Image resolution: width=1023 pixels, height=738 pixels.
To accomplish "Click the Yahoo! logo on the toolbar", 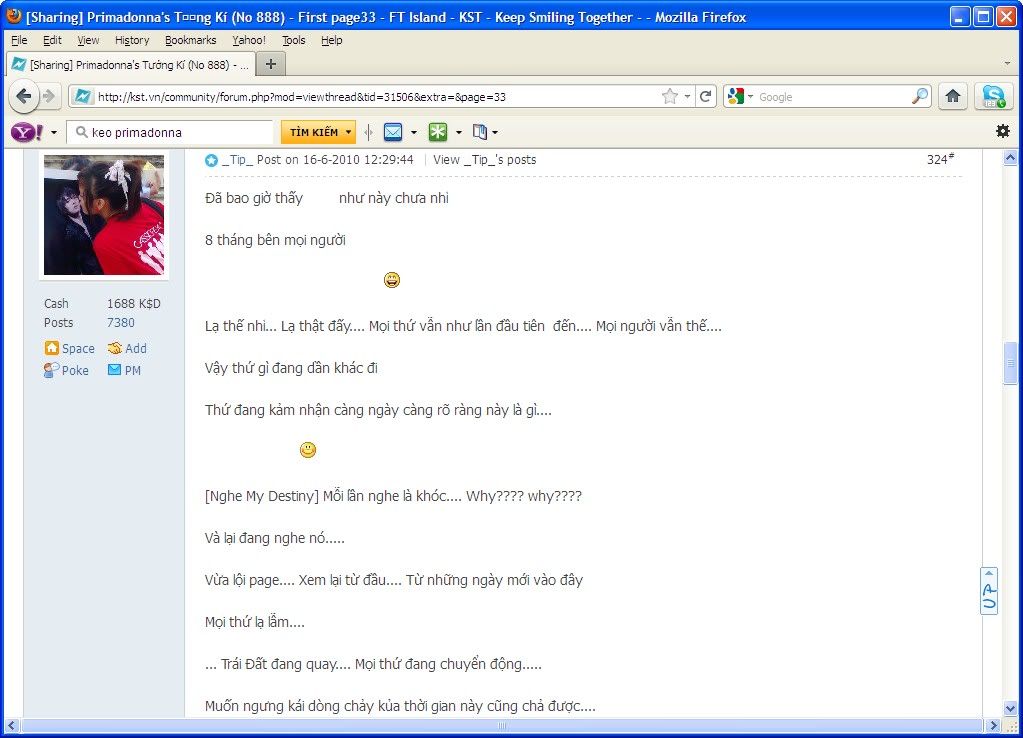I will click(27, 132).
